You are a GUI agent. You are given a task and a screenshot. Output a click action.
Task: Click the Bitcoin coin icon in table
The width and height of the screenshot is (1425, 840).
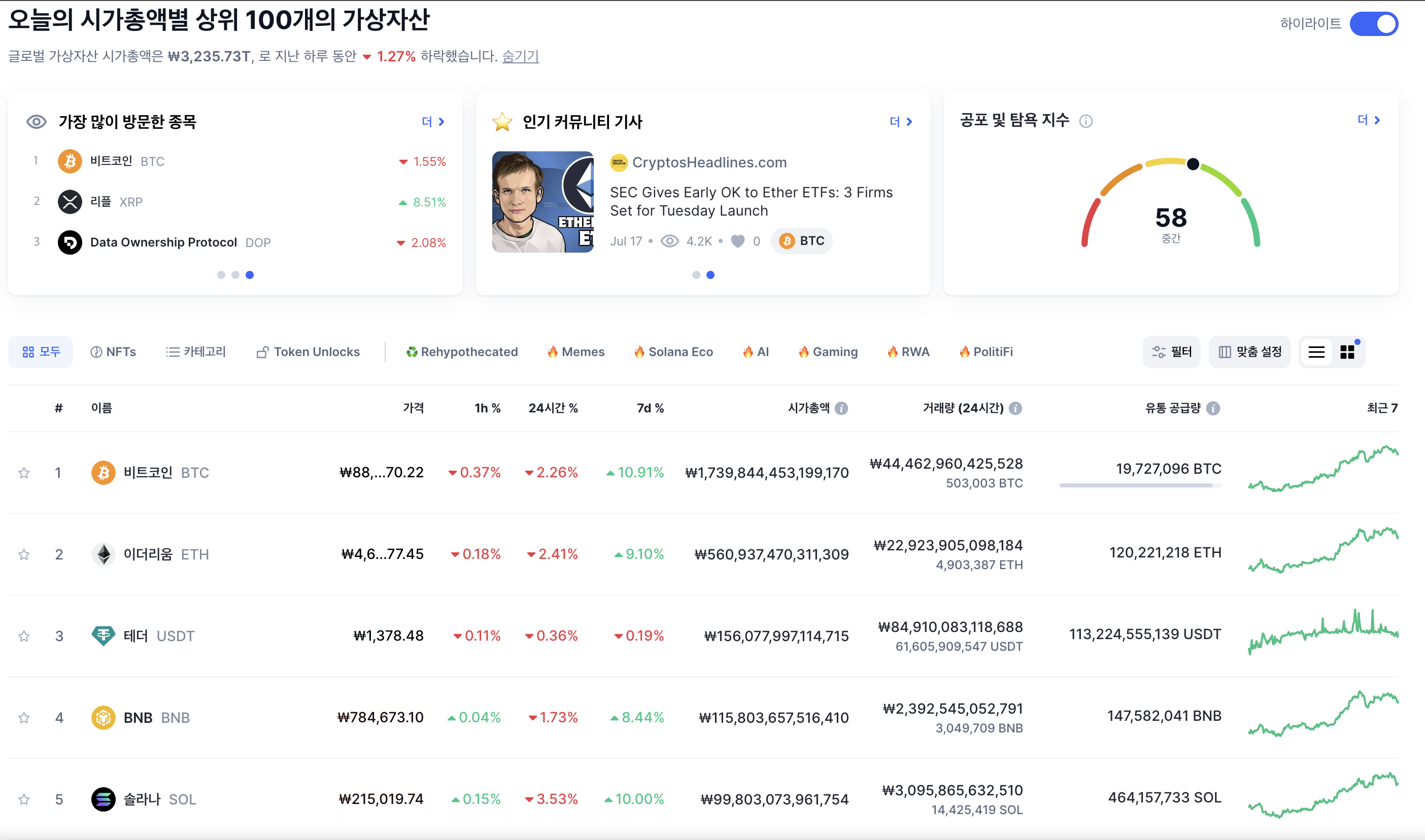coord(103,473)
